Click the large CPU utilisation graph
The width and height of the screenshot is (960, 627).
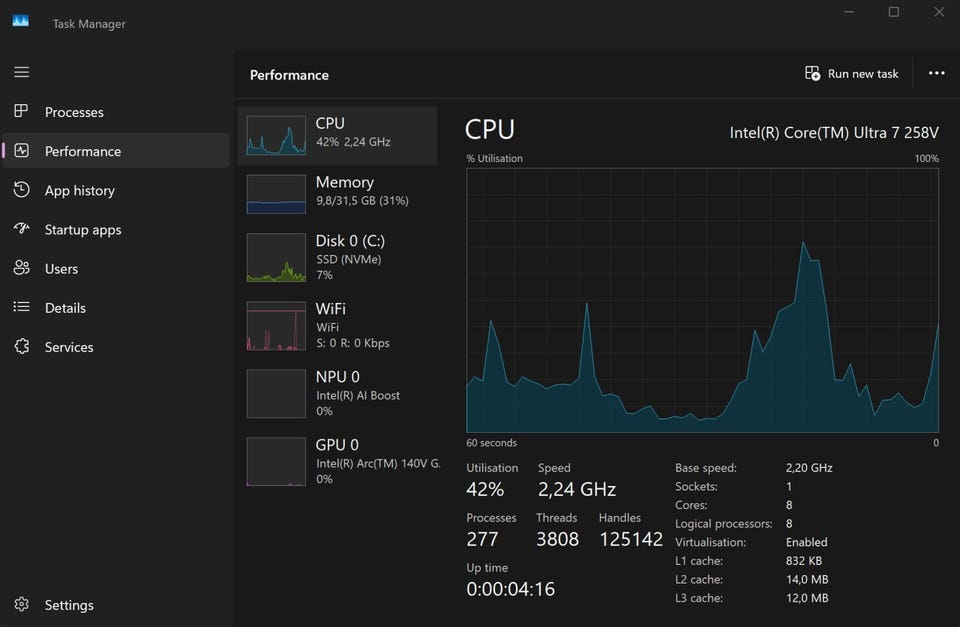702,300
